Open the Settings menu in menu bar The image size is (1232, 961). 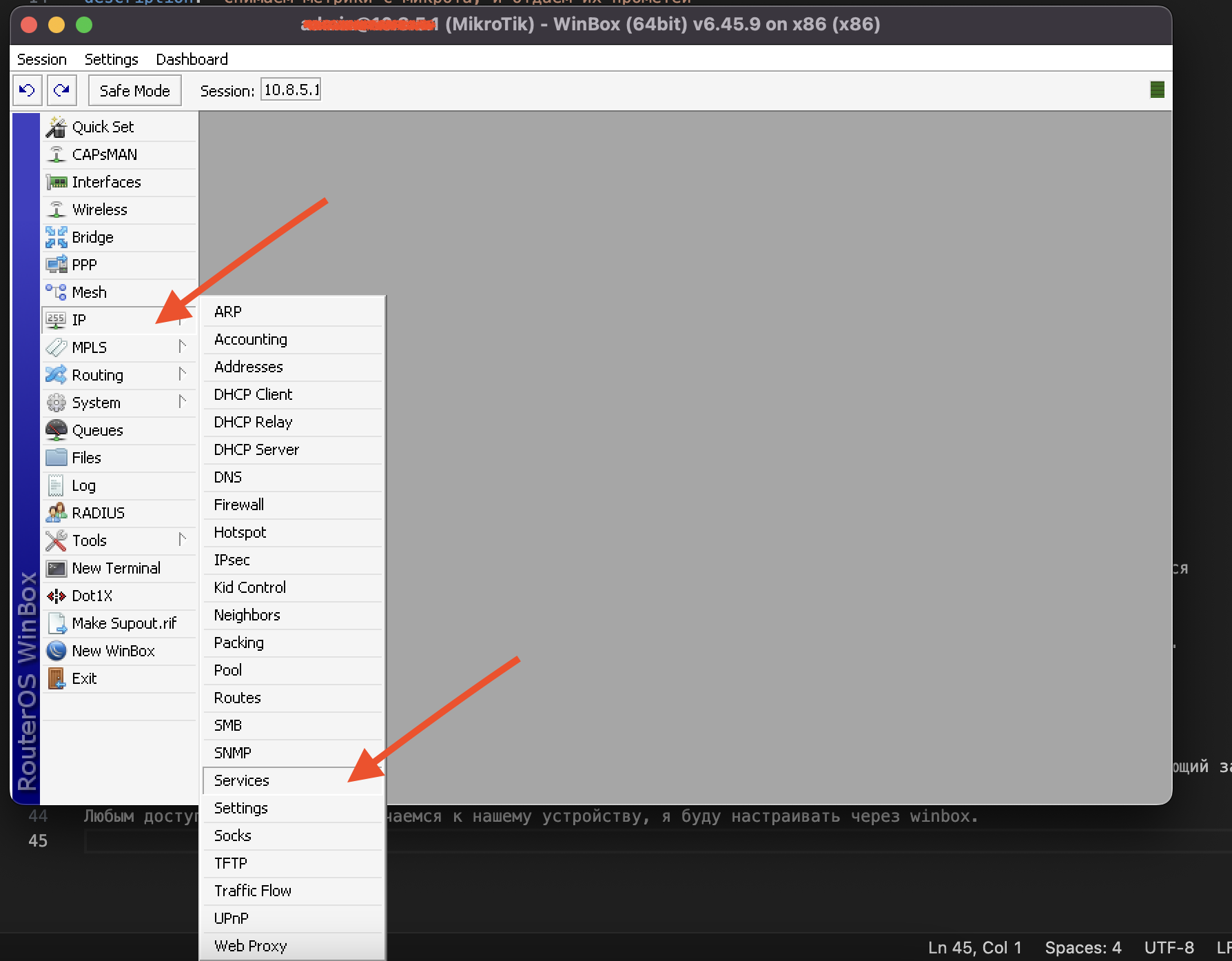112,59
